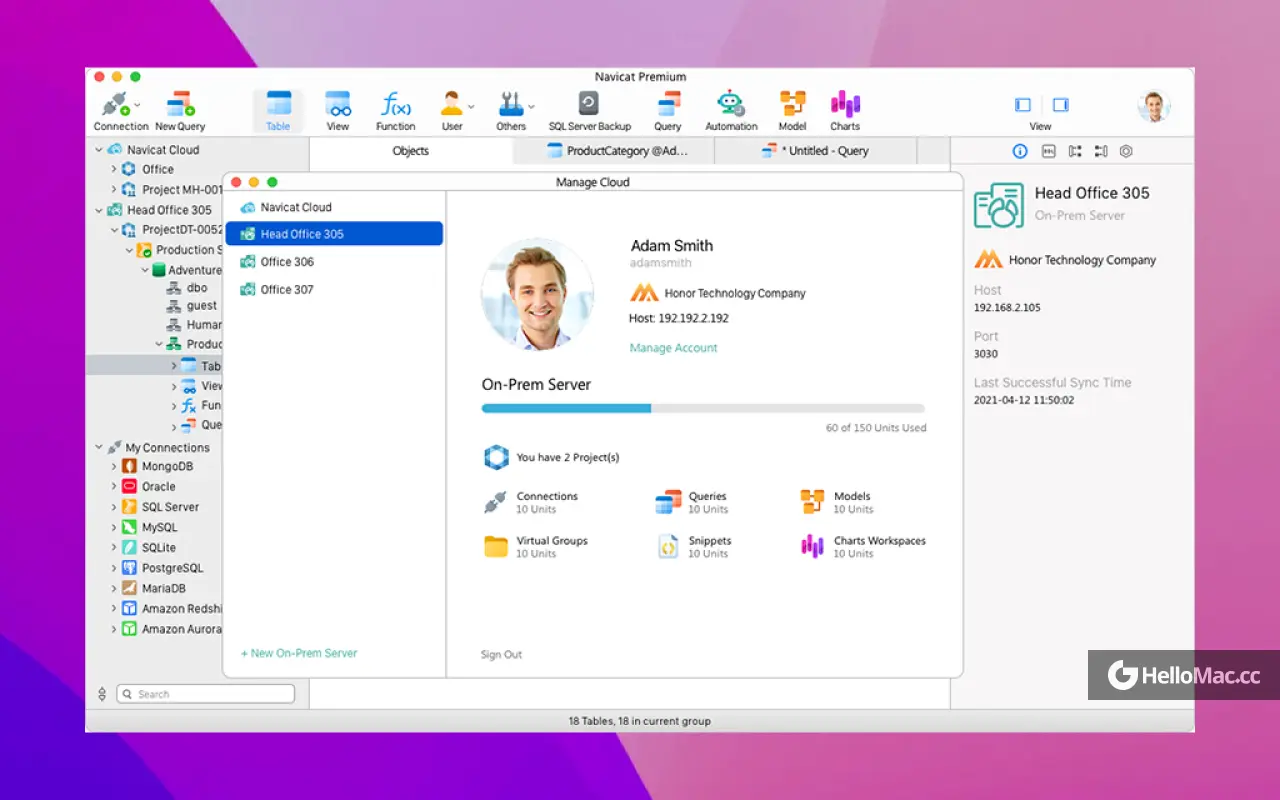This screenshot has width=1280, height=800.
Task: Click the "60 of 150 Units Used" text
Action: pos(876,428)
